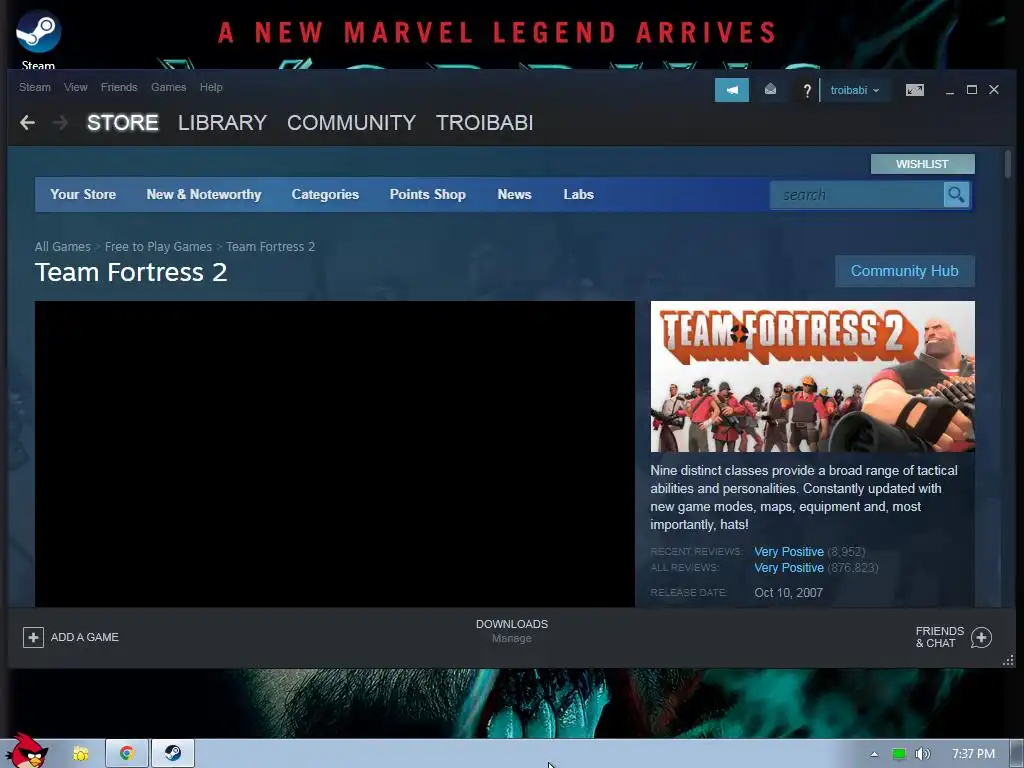
Task: Open the Points Shop tab
Action: click(x=428, y=195)
